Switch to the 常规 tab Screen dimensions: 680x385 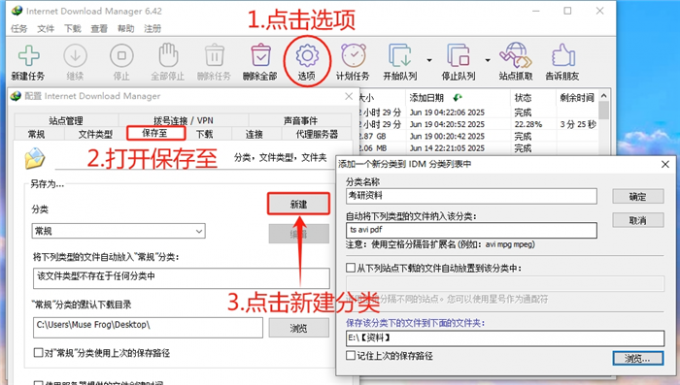(x=36, y=134)
